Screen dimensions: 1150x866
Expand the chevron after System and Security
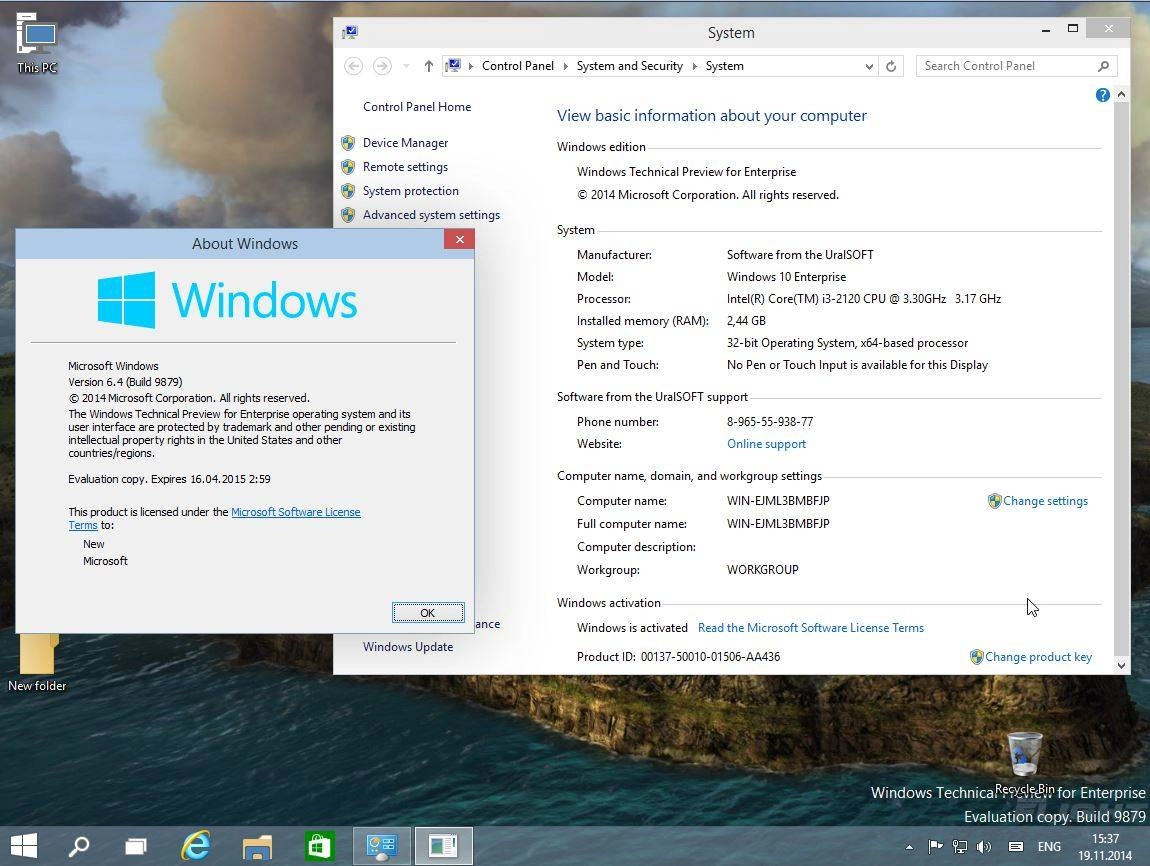[695, 66]
